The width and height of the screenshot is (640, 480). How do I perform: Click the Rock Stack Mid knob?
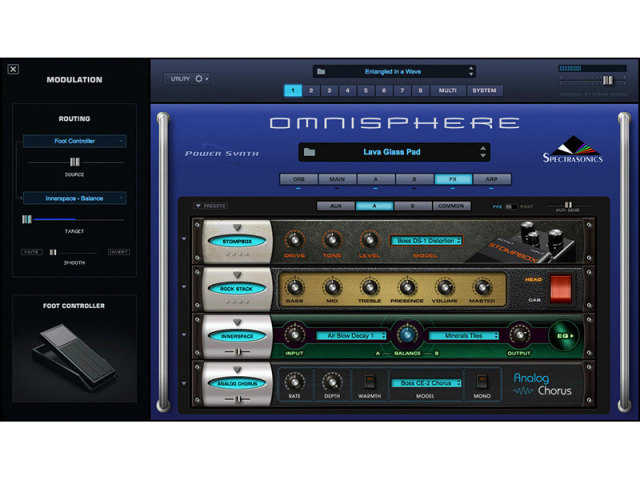tap(332, 287)
